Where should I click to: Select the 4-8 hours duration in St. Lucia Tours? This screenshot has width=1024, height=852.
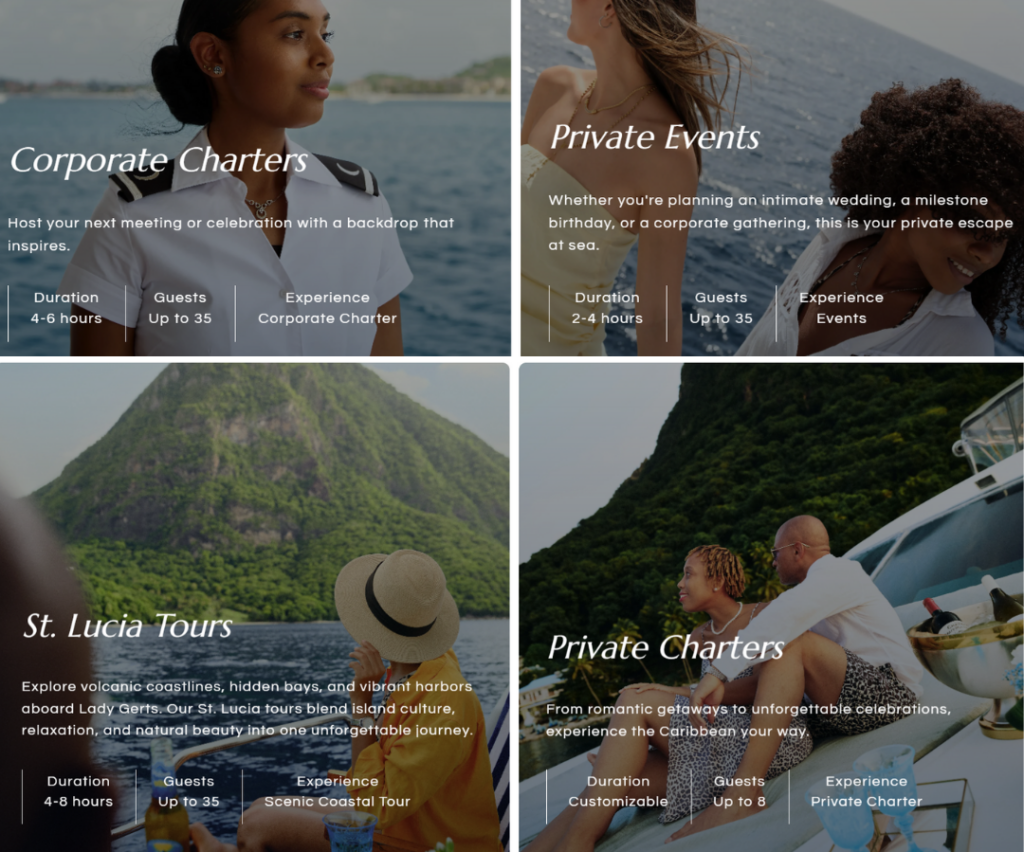[78, 802]
